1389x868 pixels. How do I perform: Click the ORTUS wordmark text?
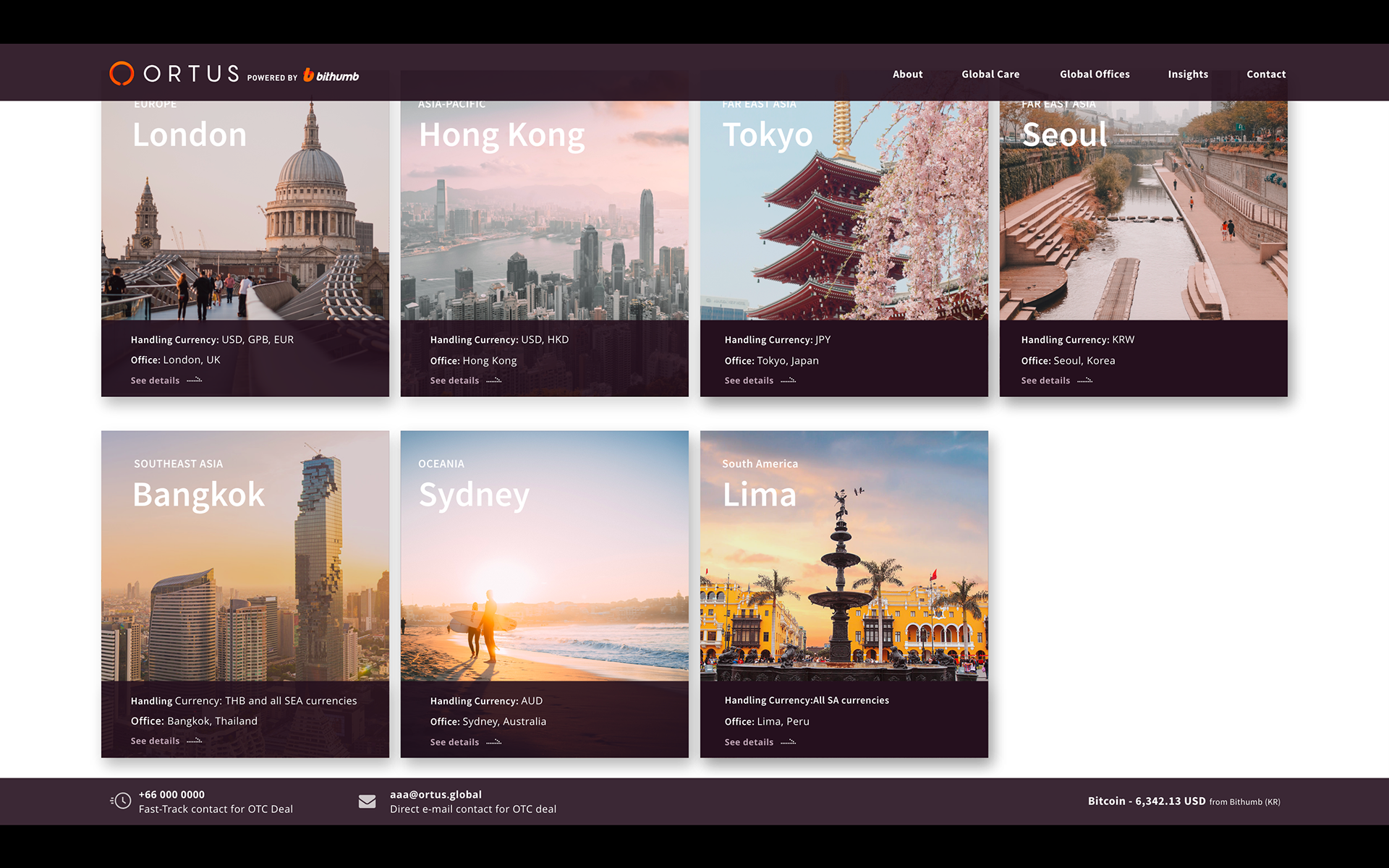[191, 74]
